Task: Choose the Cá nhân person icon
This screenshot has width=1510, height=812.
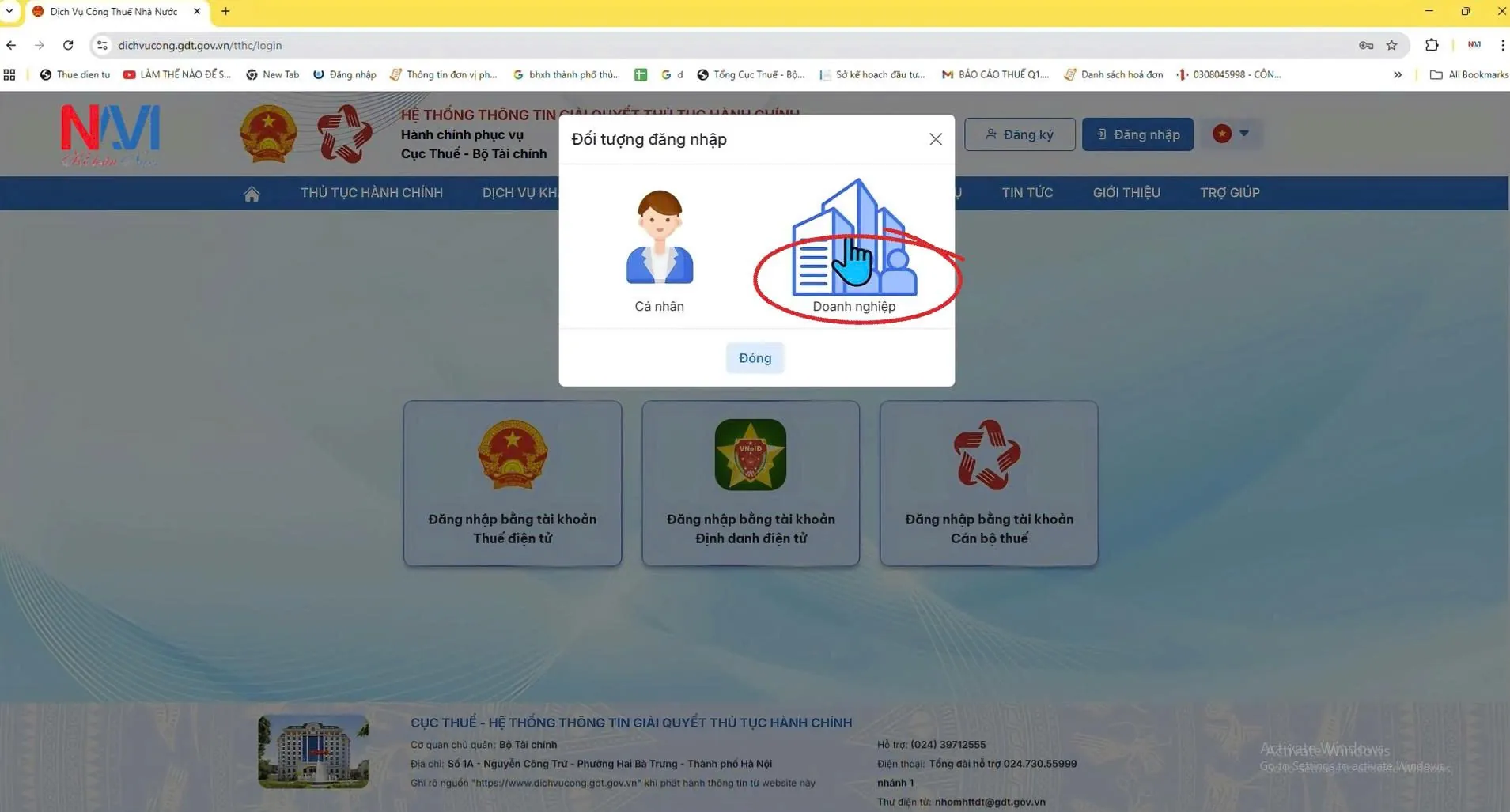Action: (x=659, y=239)
